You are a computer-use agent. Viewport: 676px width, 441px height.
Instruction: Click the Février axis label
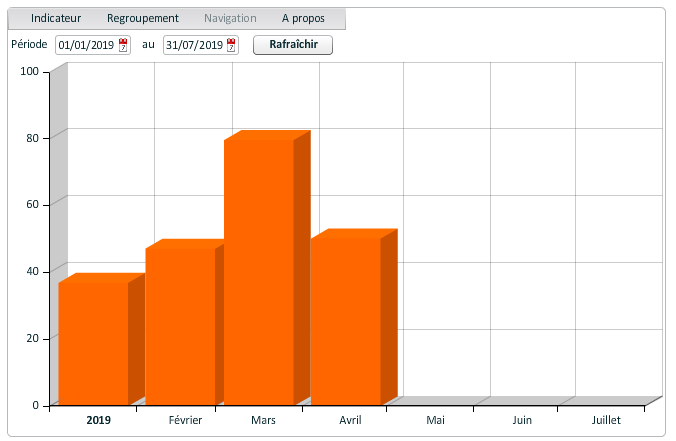pyautogui.click(x=185, y=420)
